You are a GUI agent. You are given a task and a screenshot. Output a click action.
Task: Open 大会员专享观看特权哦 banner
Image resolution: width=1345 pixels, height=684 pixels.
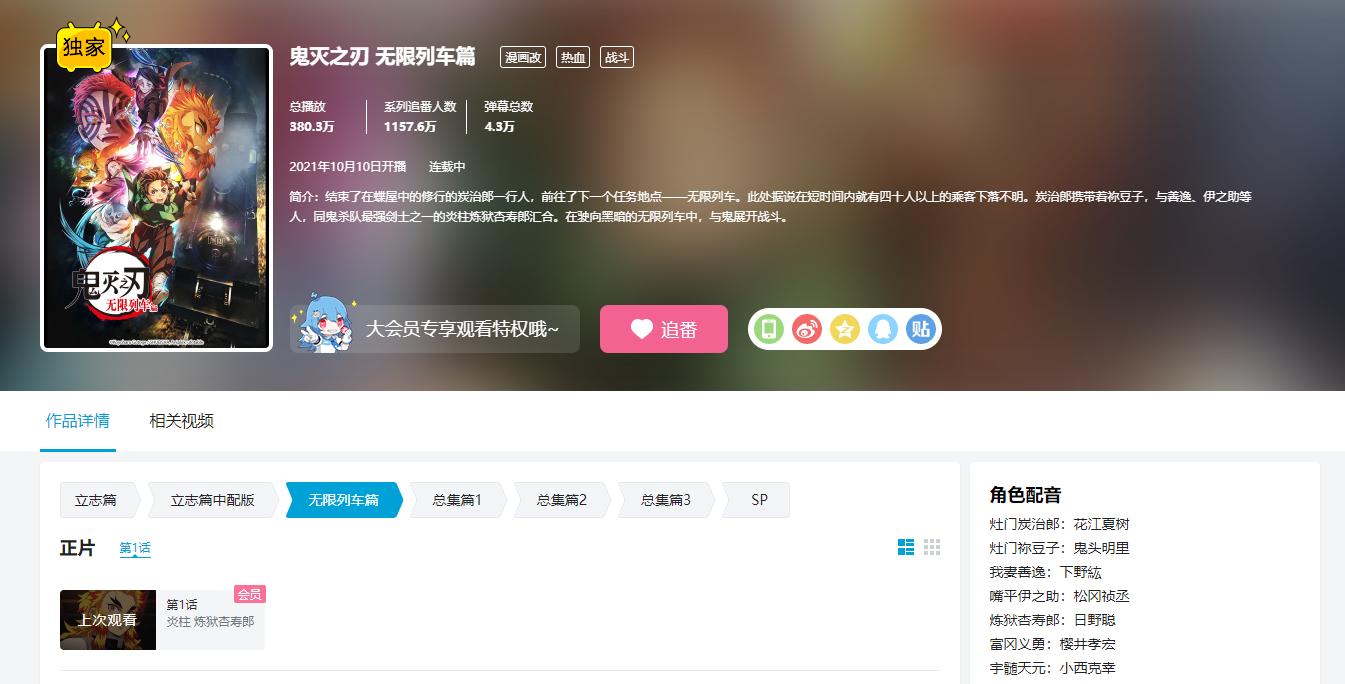(x=435, y=329)
